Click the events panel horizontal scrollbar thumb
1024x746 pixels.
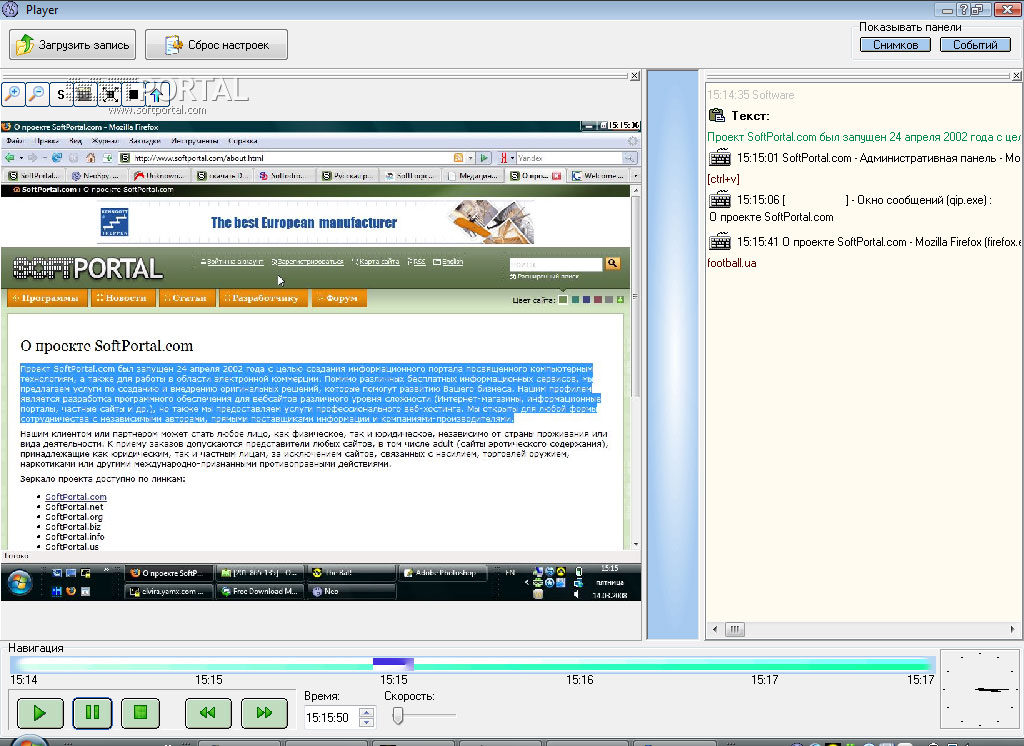(735, 630)
